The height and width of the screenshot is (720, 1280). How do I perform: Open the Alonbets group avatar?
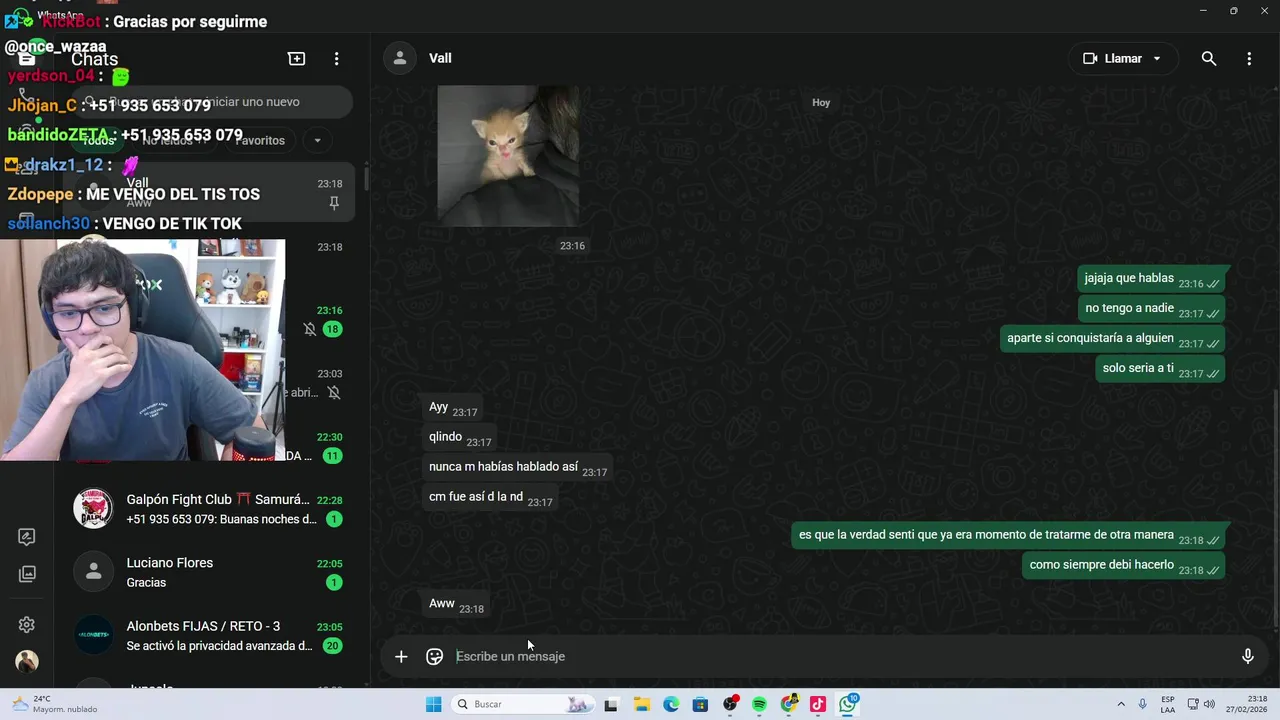pos(93,636)
